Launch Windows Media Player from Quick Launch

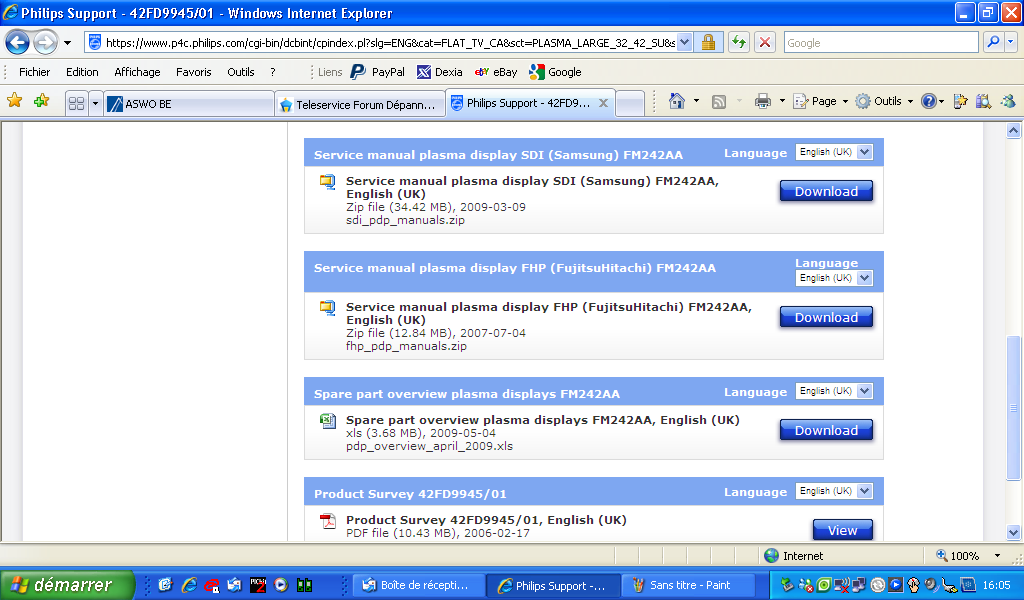[x=281, y=585]
